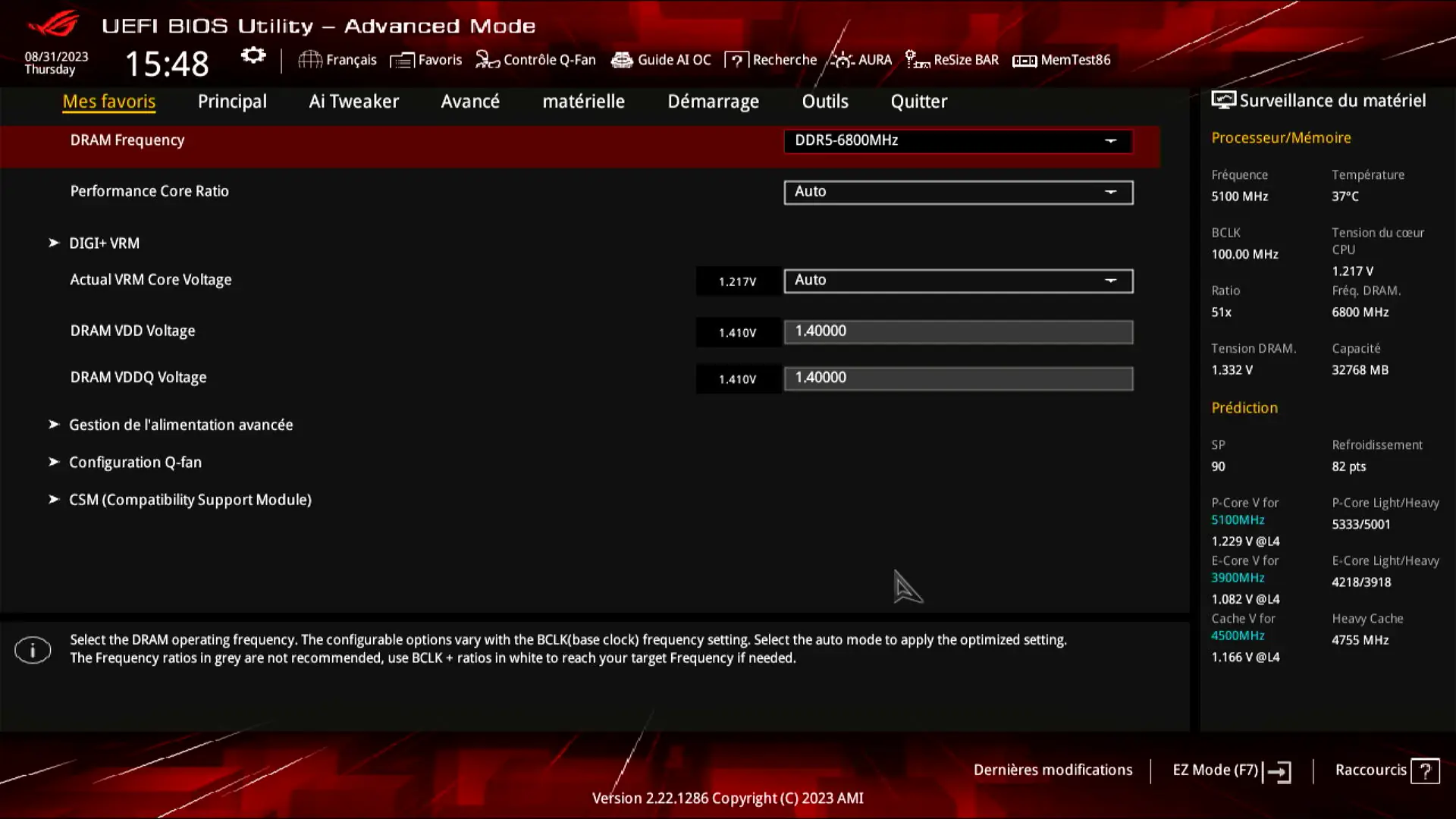Click arrow of VRM Core Voltage dropdown
1456x819 pixels.
point(1110,281)
